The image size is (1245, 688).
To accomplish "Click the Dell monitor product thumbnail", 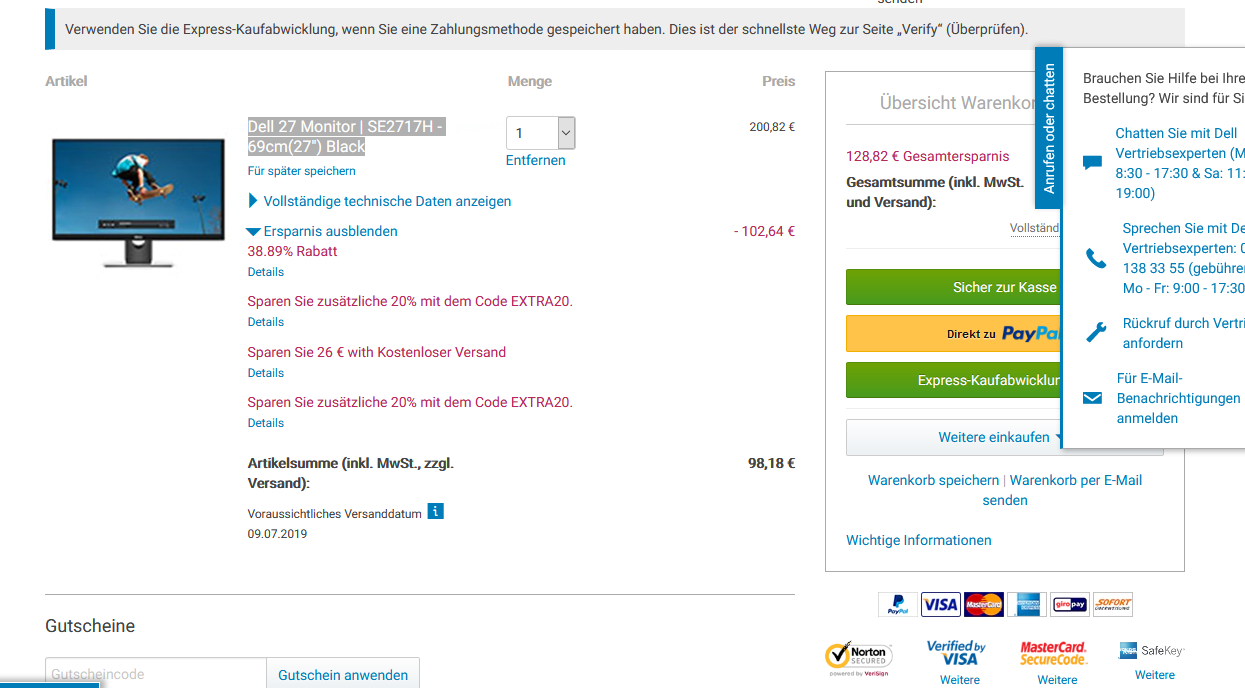I will pyautogui.click(x=138, y=203).
